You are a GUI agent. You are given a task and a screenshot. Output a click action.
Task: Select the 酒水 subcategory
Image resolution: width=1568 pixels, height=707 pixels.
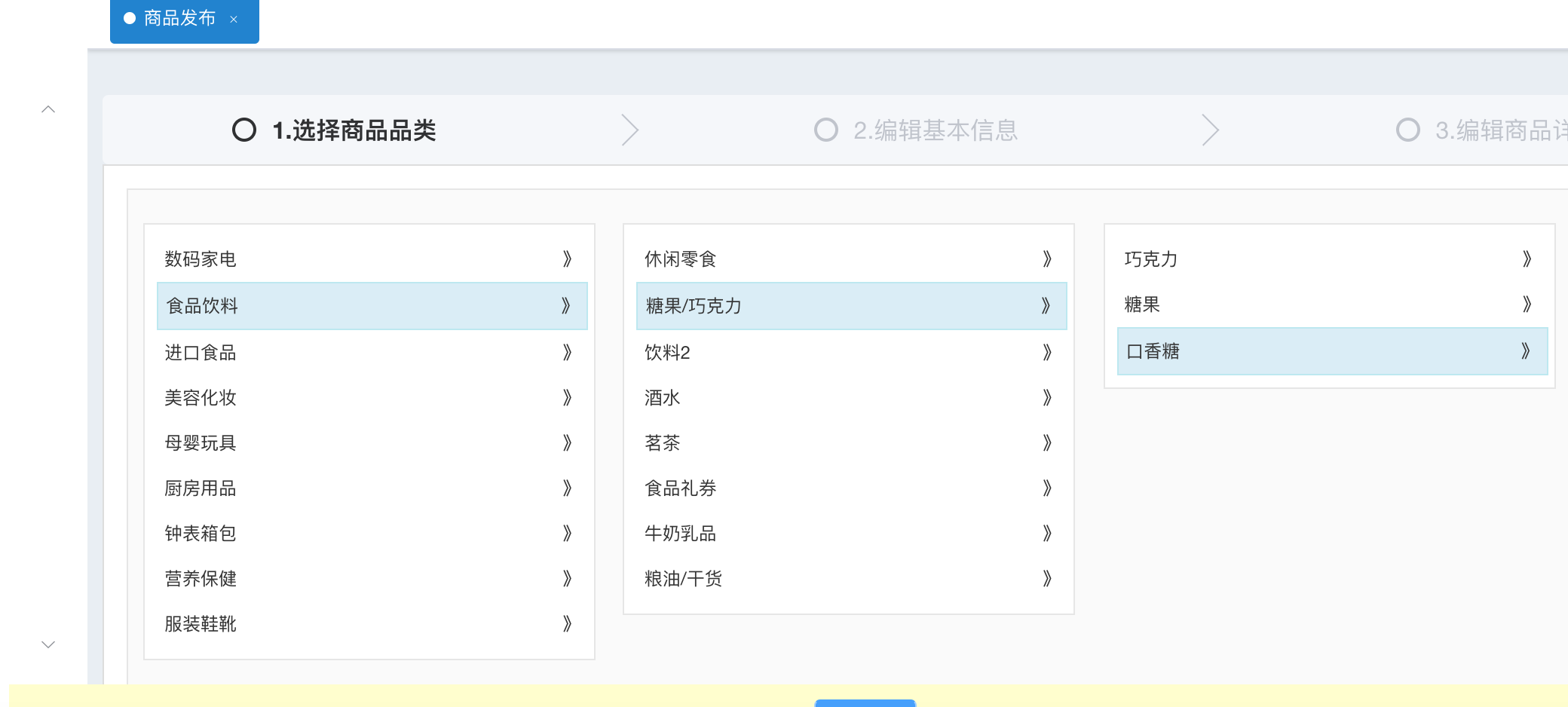tap(851, 398)
